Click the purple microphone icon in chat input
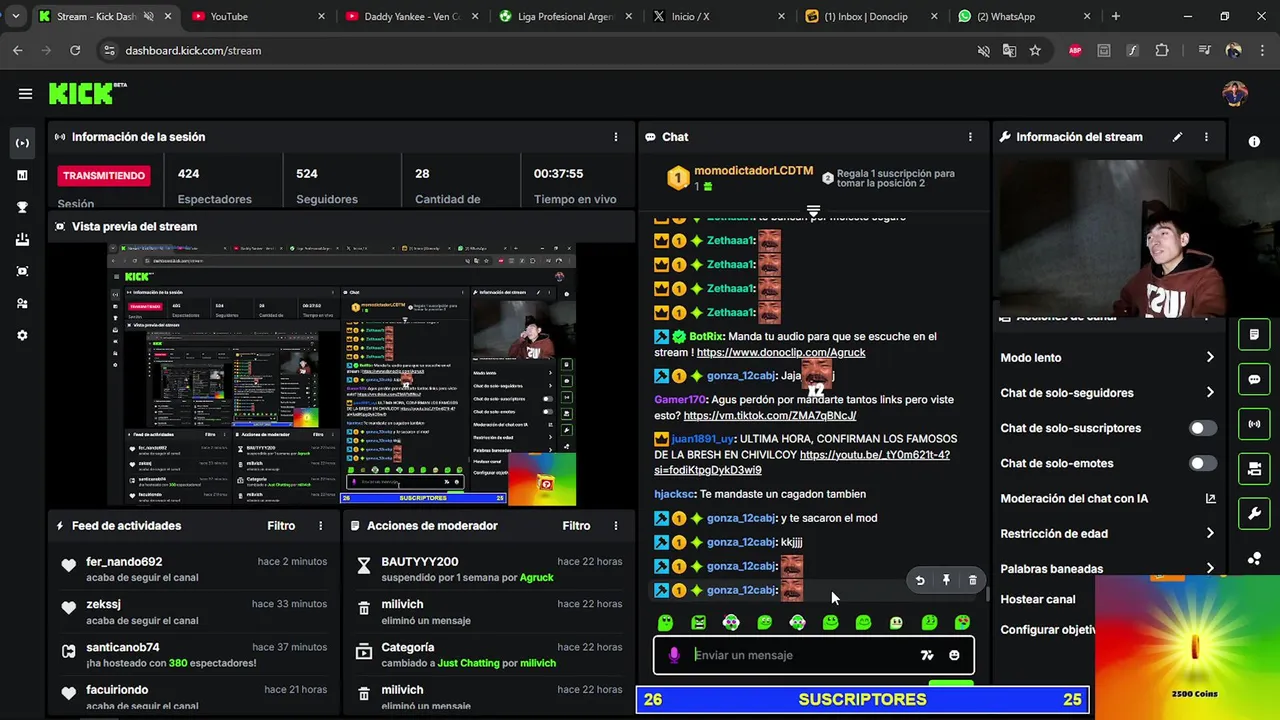The height and width of the screenshot is (720, 1280). pos(674,655)
